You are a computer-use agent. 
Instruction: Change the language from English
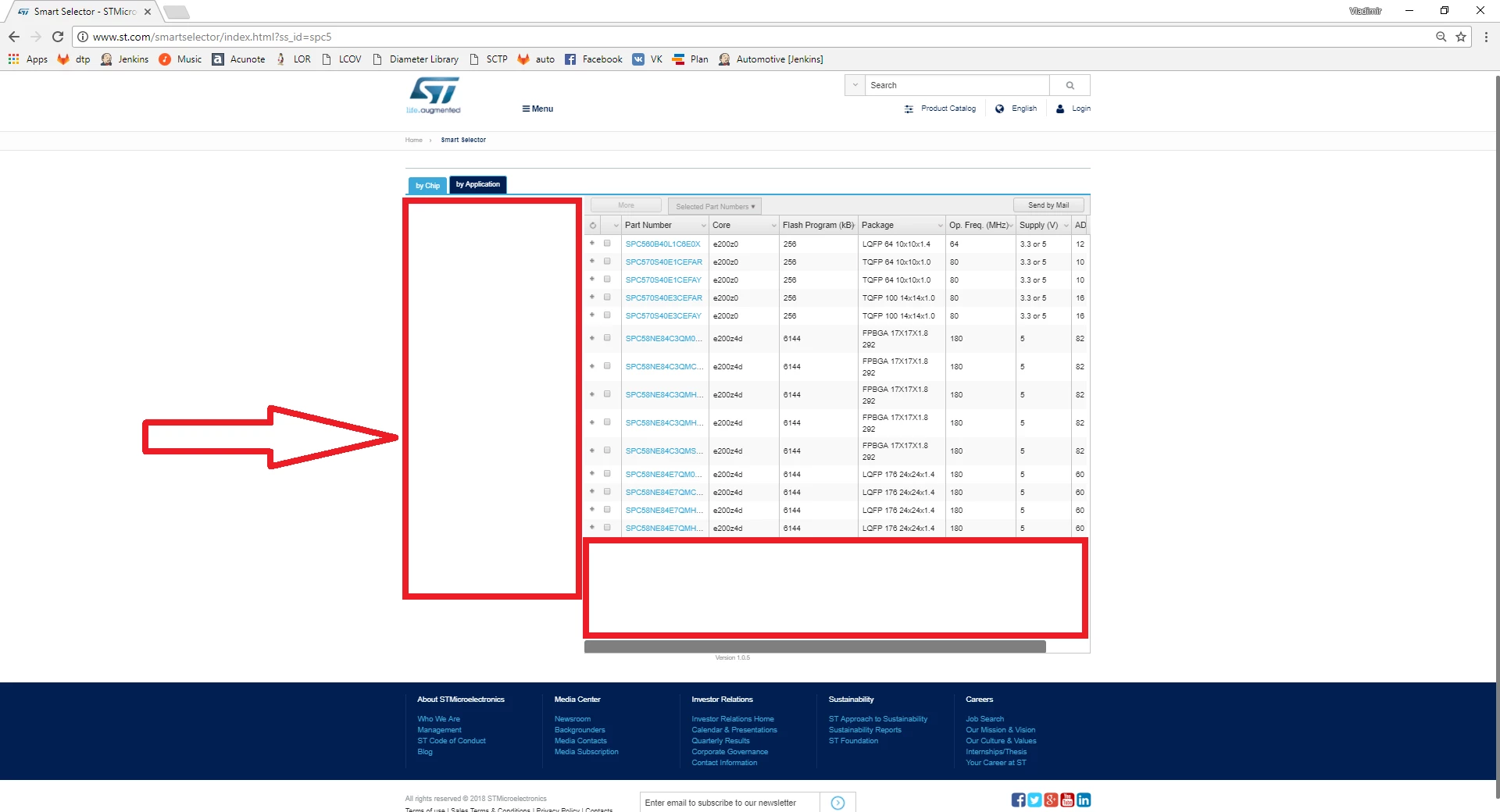click(x=1016, y=109)
